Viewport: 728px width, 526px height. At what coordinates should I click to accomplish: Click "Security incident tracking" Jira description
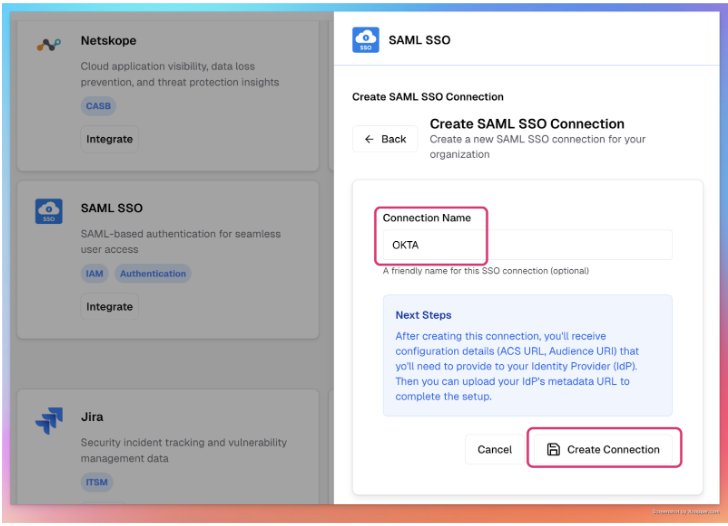tap(184, 450)
